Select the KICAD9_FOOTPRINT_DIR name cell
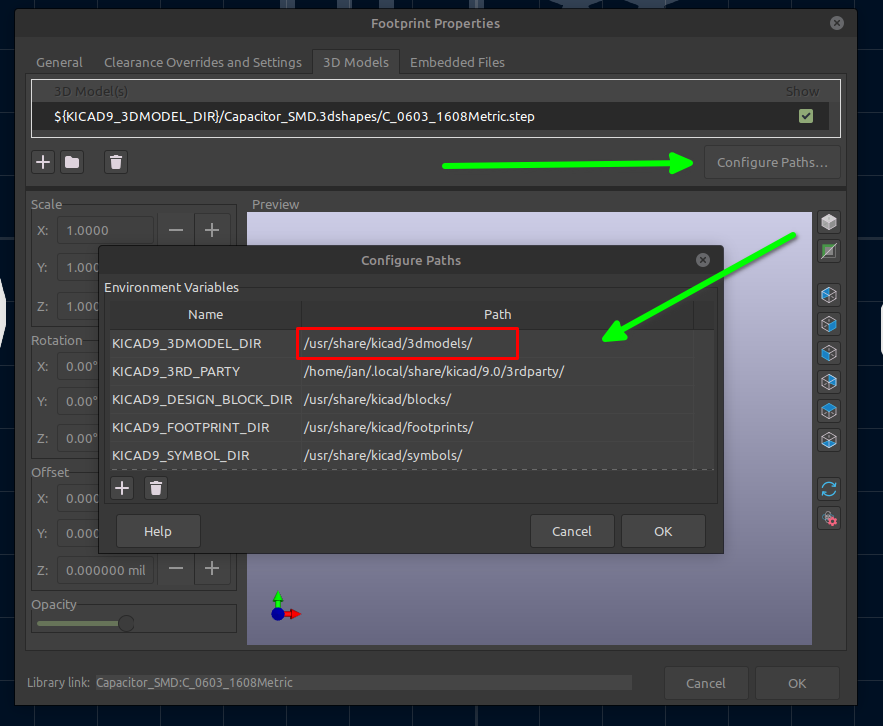This screenshot has width=883, height=726. tap(205, 427)
